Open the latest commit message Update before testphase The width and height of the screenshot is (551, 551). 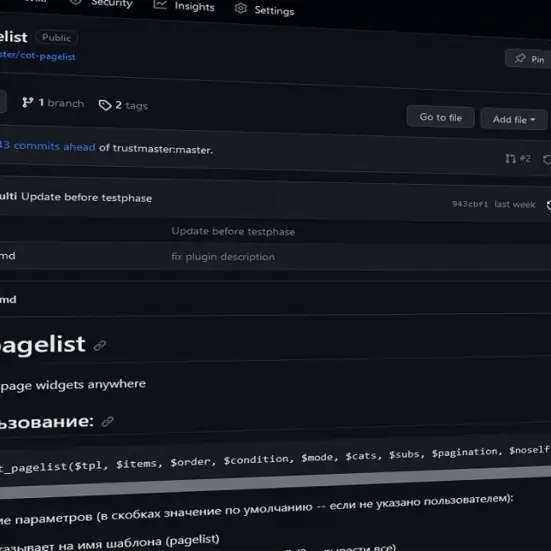(x=86, y=197)
